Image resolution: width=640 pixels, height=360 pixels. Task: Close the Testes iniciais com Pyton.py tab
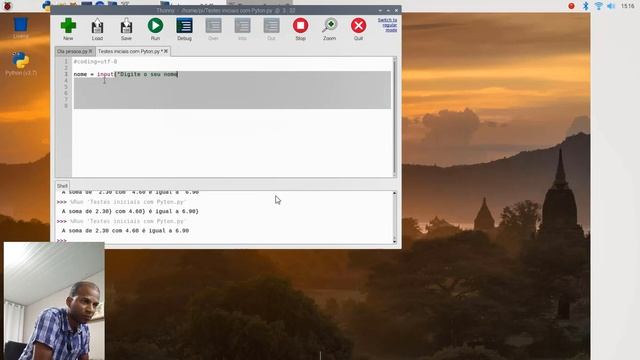(166, 51)
